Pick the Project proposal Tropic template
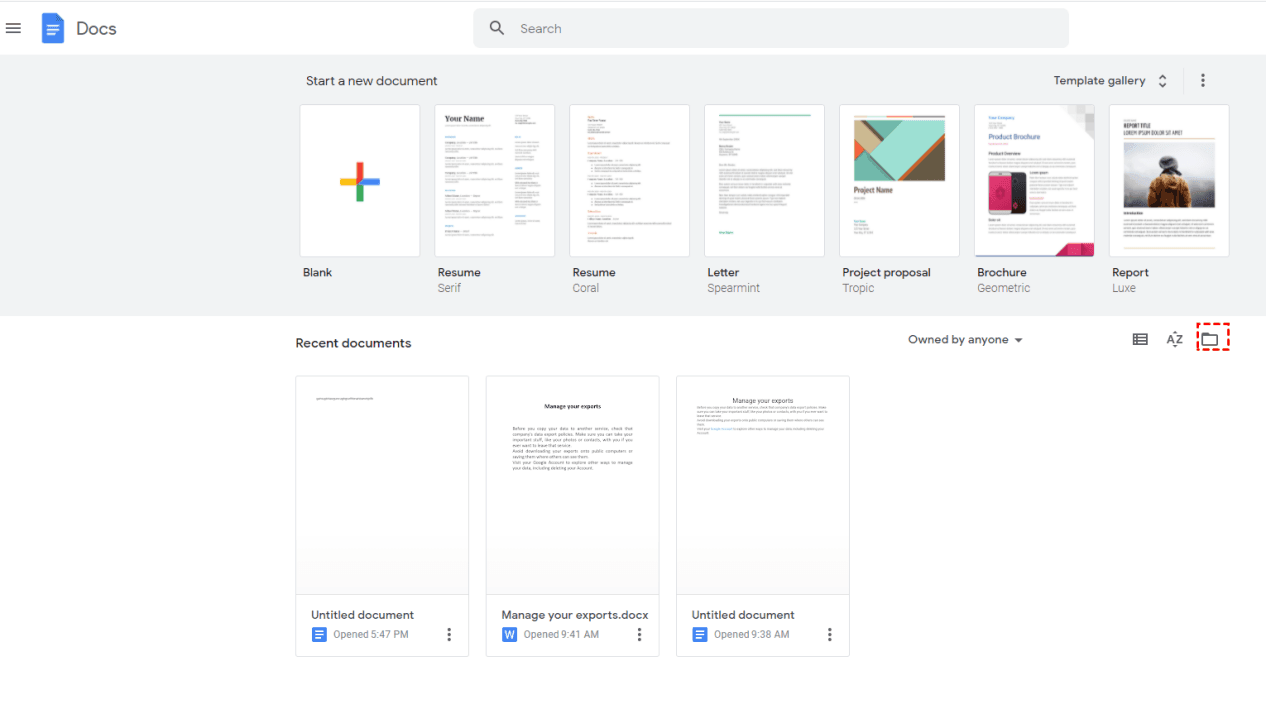This screenshot has height=709, width=1266. (899, 181)
